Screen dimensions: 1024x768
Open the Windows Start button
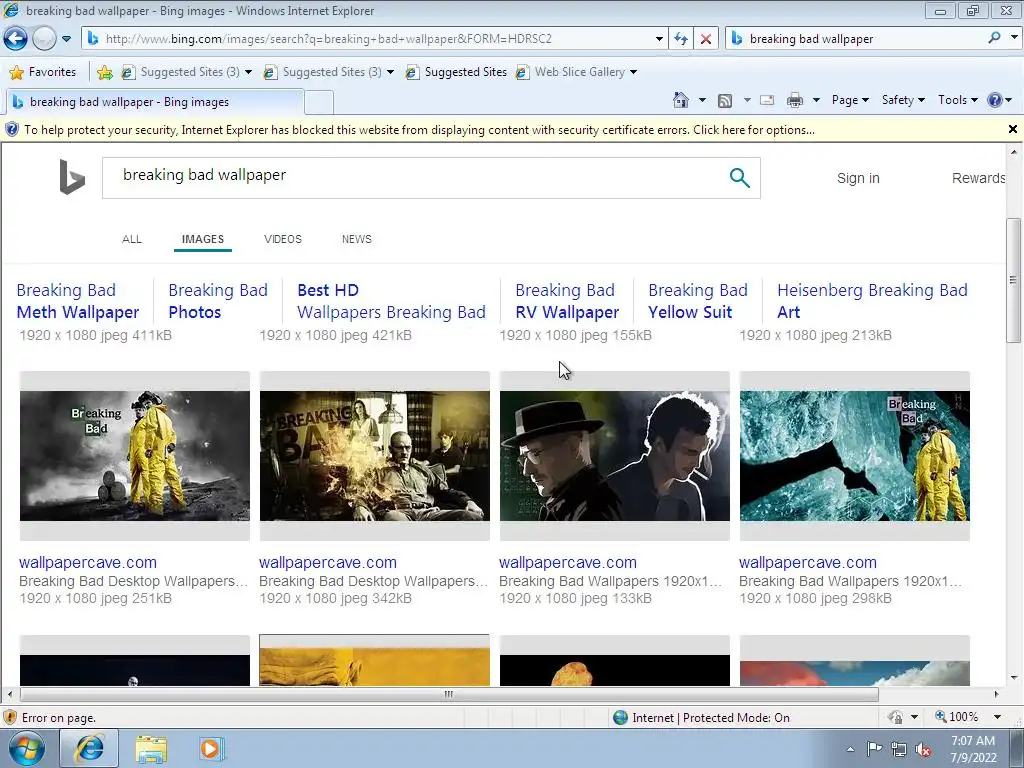coord(27,748)
